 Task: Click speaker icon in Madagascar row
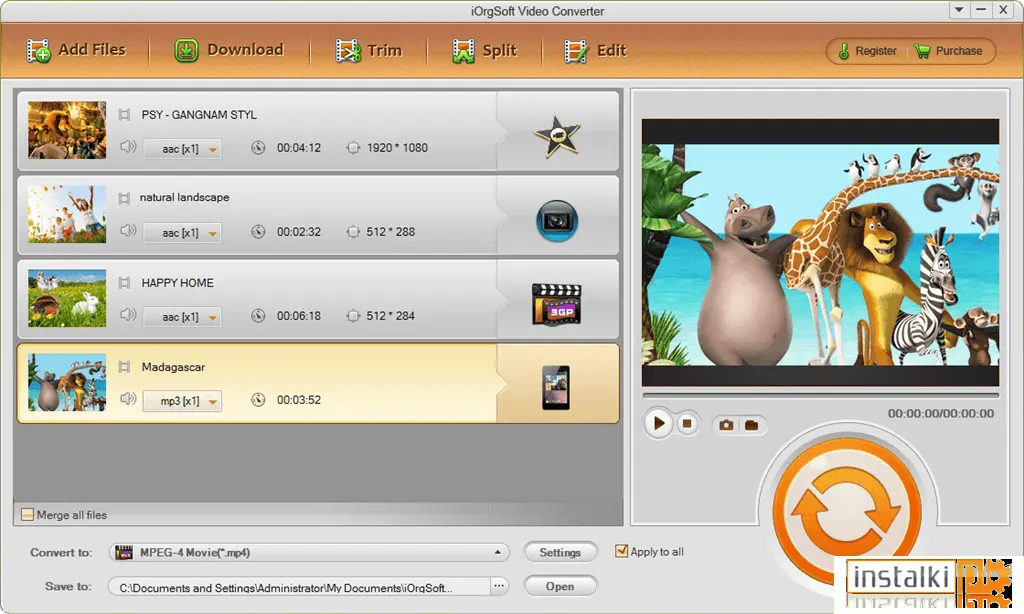(x=128, y=398)
